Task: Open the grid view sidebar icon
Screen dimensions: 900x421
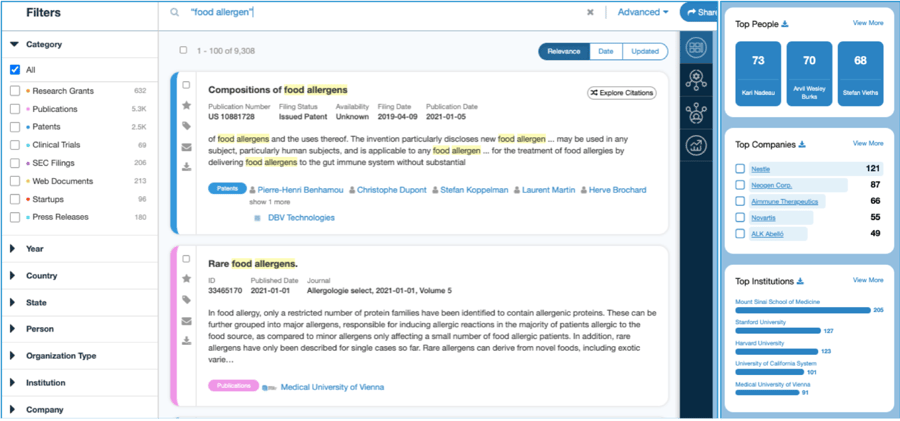Action: 696,48
